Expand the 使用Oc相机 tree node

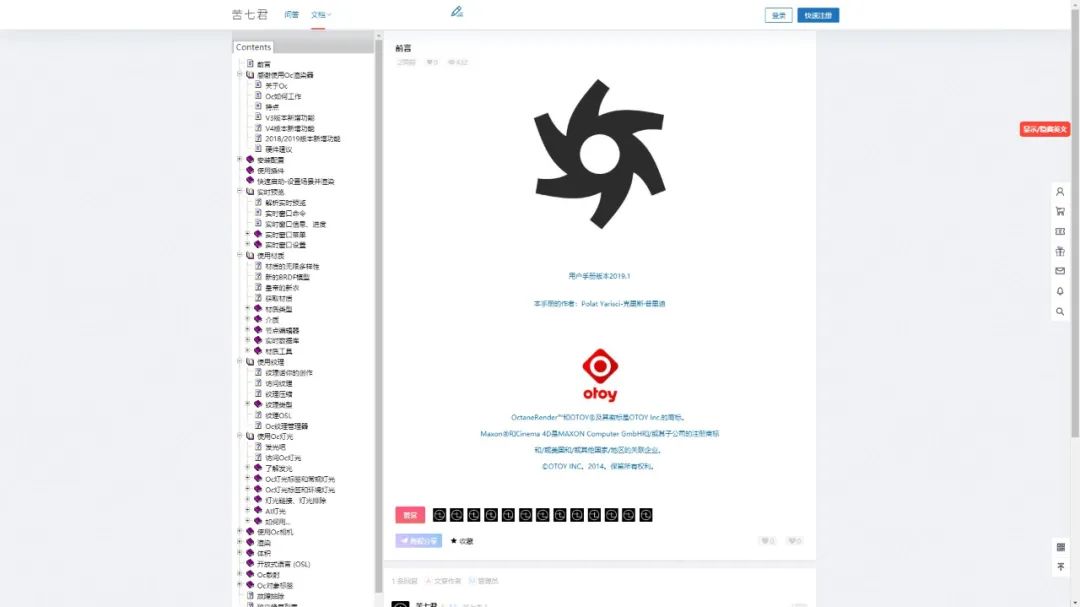click(240, 531)
